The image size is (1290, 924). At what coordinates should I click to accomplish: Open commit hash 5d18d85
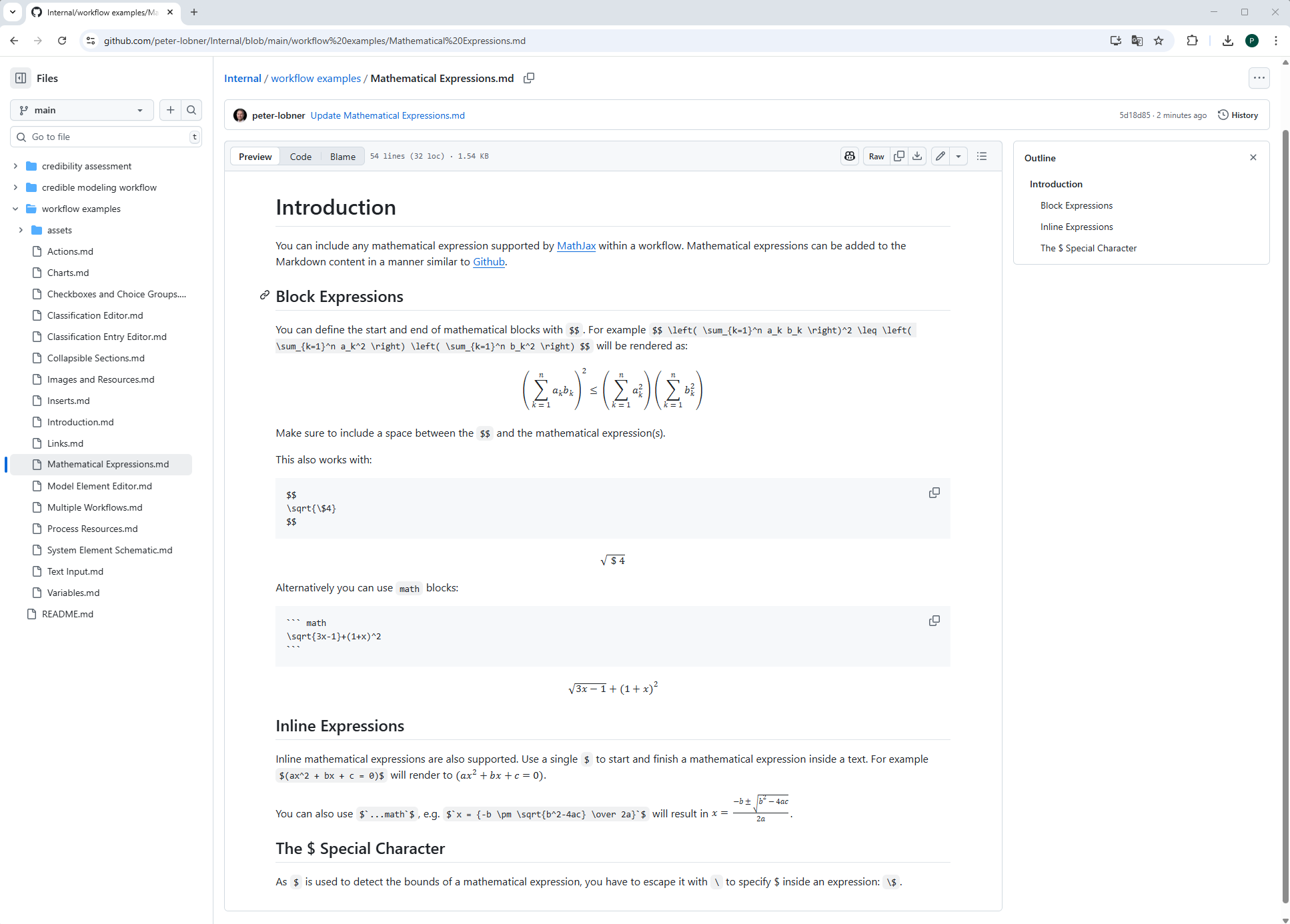(x=1135, y=115)
